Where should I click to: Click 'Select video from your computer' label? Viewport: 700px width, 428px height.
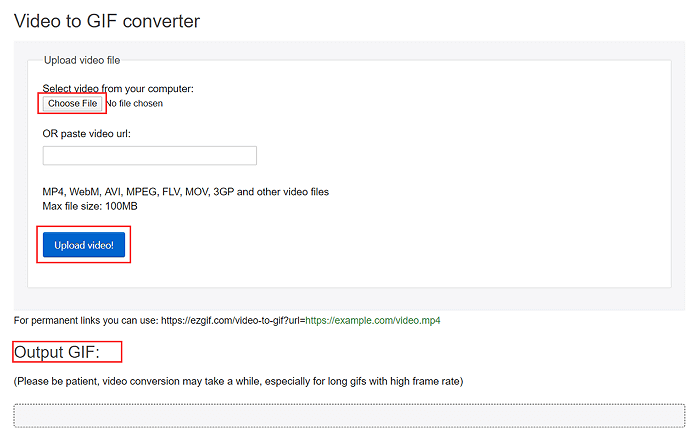[x=117, y=89]
